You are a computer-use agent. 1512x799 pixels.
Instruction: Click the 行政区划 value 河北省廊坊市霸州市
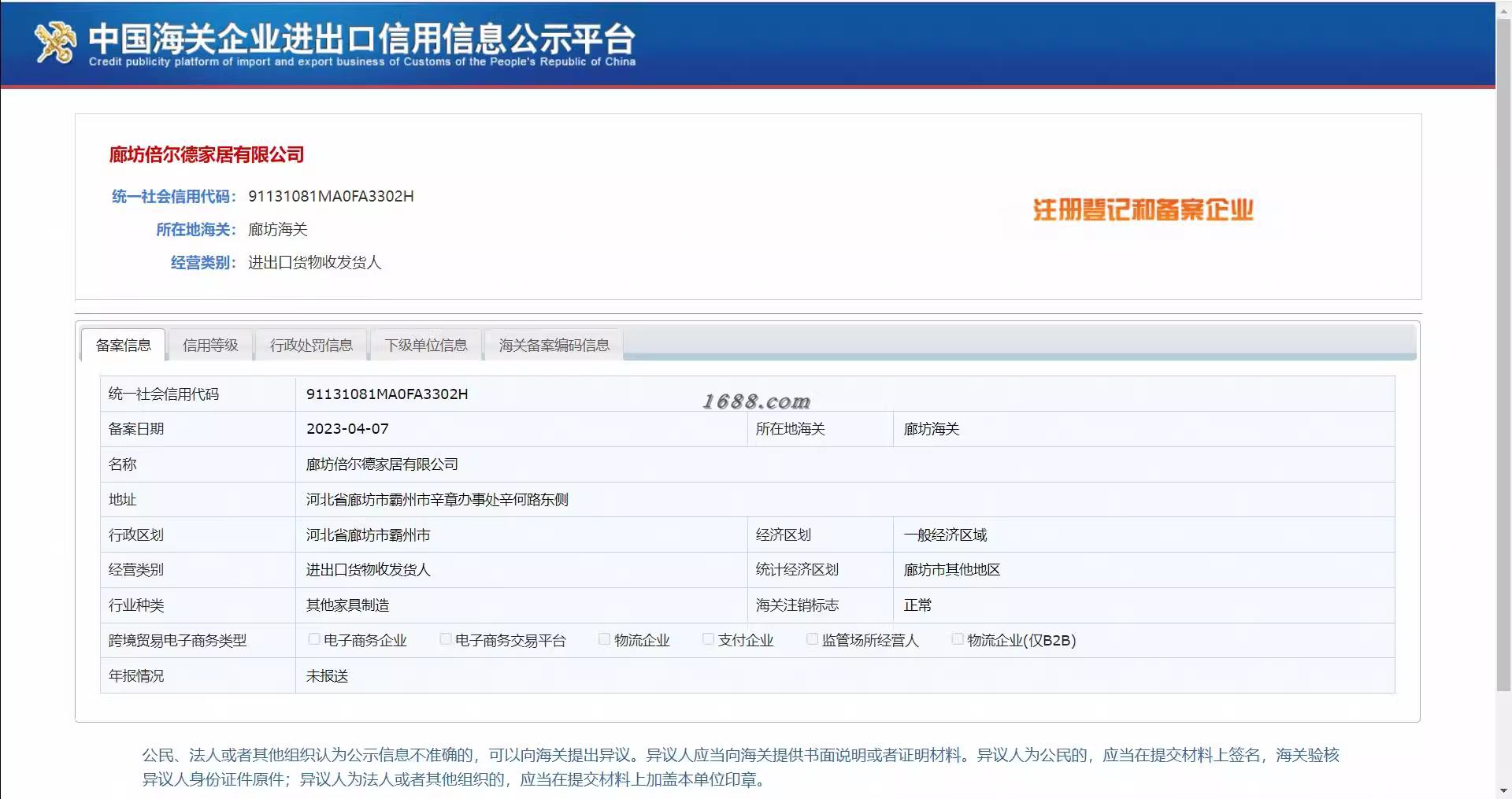pos(368,535)
